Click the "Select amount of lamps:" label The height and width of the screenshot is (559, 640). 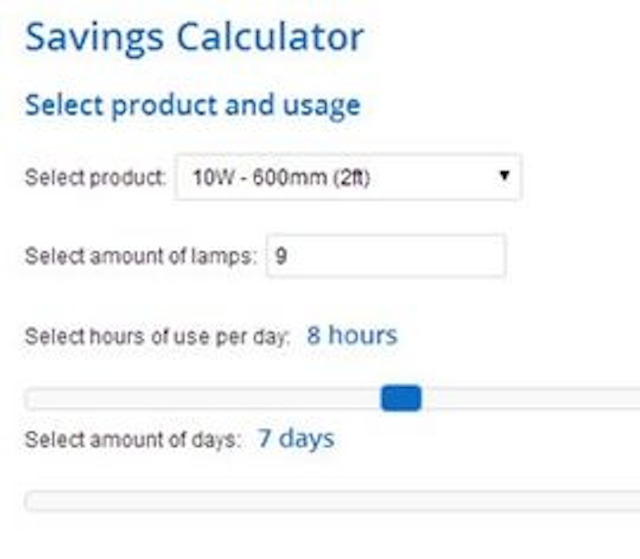pyautogui.click(x=141, y=257)
